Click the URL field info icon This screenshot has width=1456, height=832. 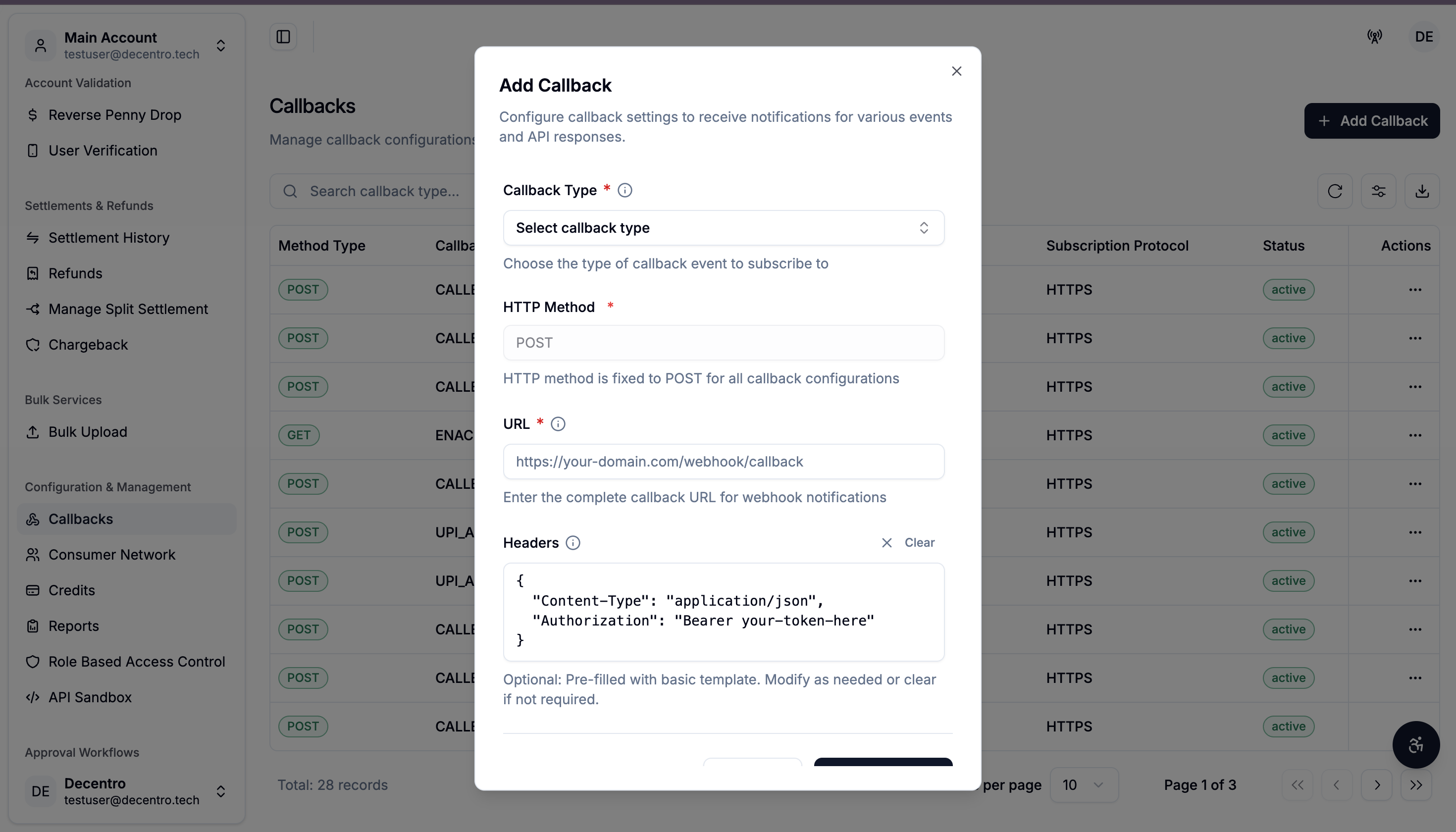point(558,424)
